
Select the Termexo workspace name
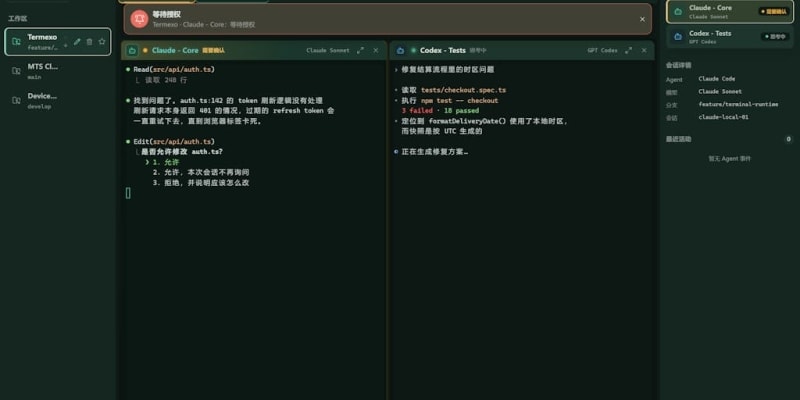tap(42, 37)
